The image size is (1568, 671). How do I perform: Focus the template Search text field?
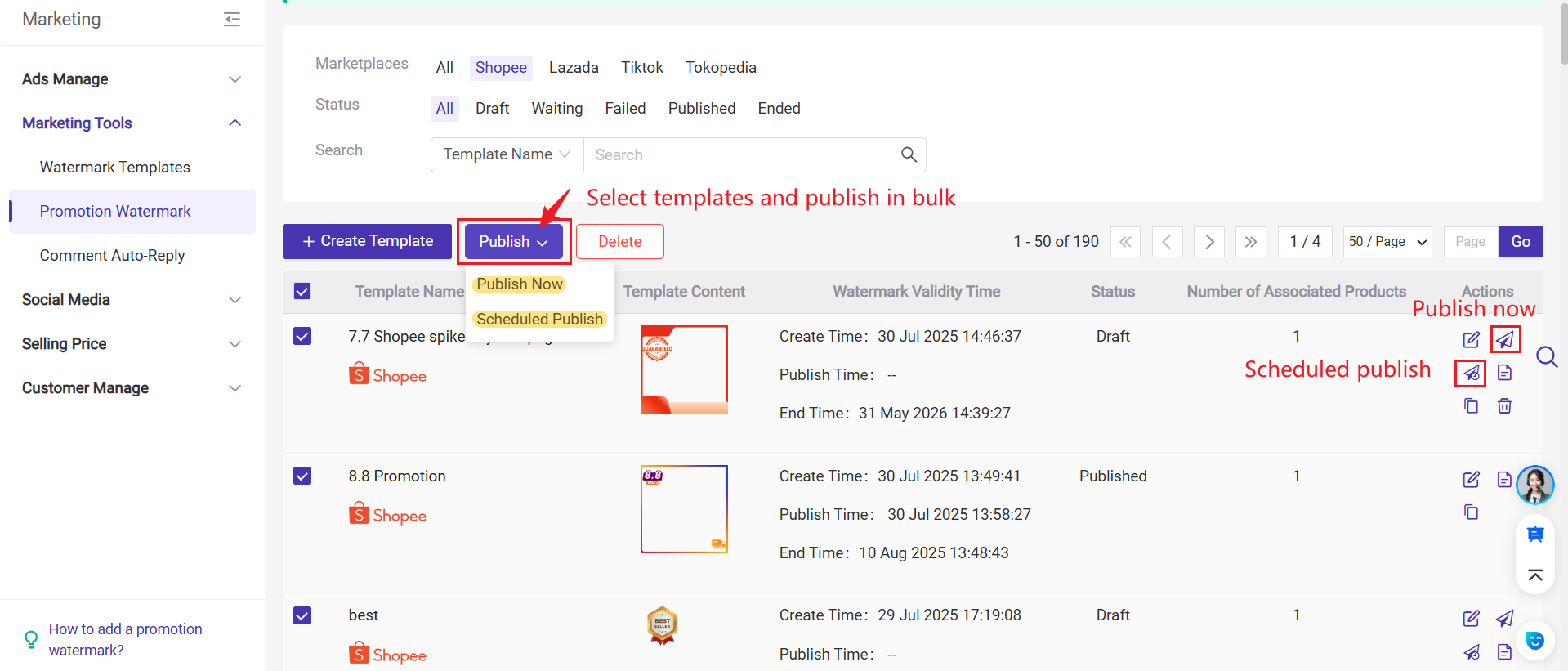(x=742, y=154)
